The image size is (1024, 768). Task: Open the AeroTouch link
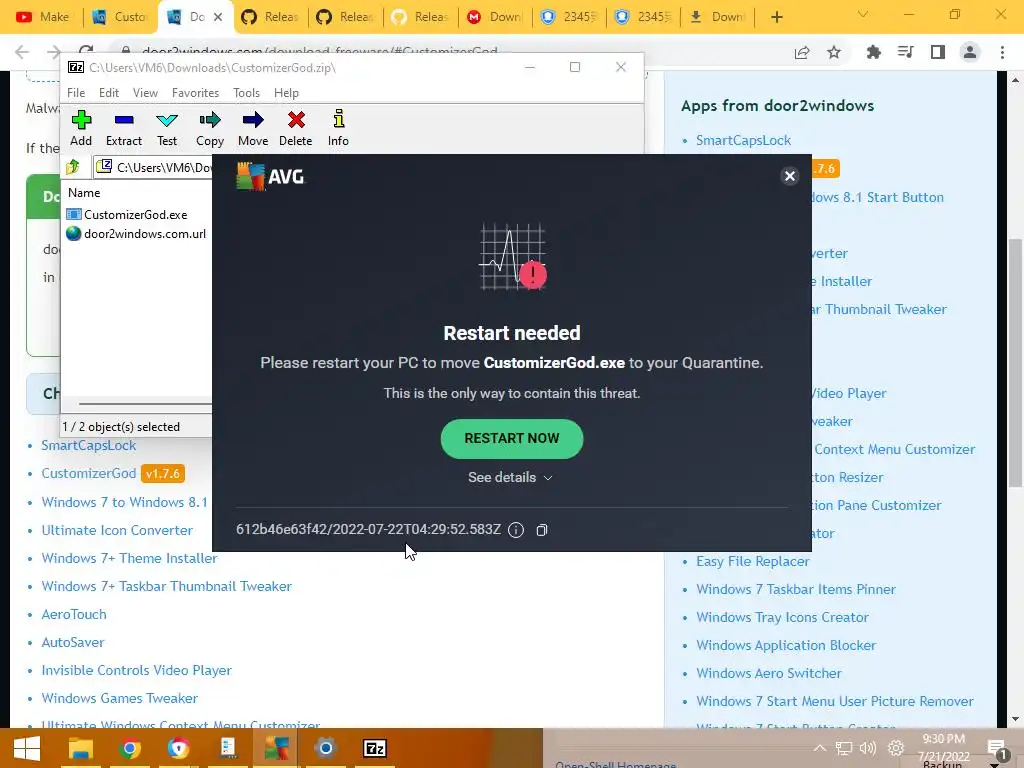click(74, 615)
